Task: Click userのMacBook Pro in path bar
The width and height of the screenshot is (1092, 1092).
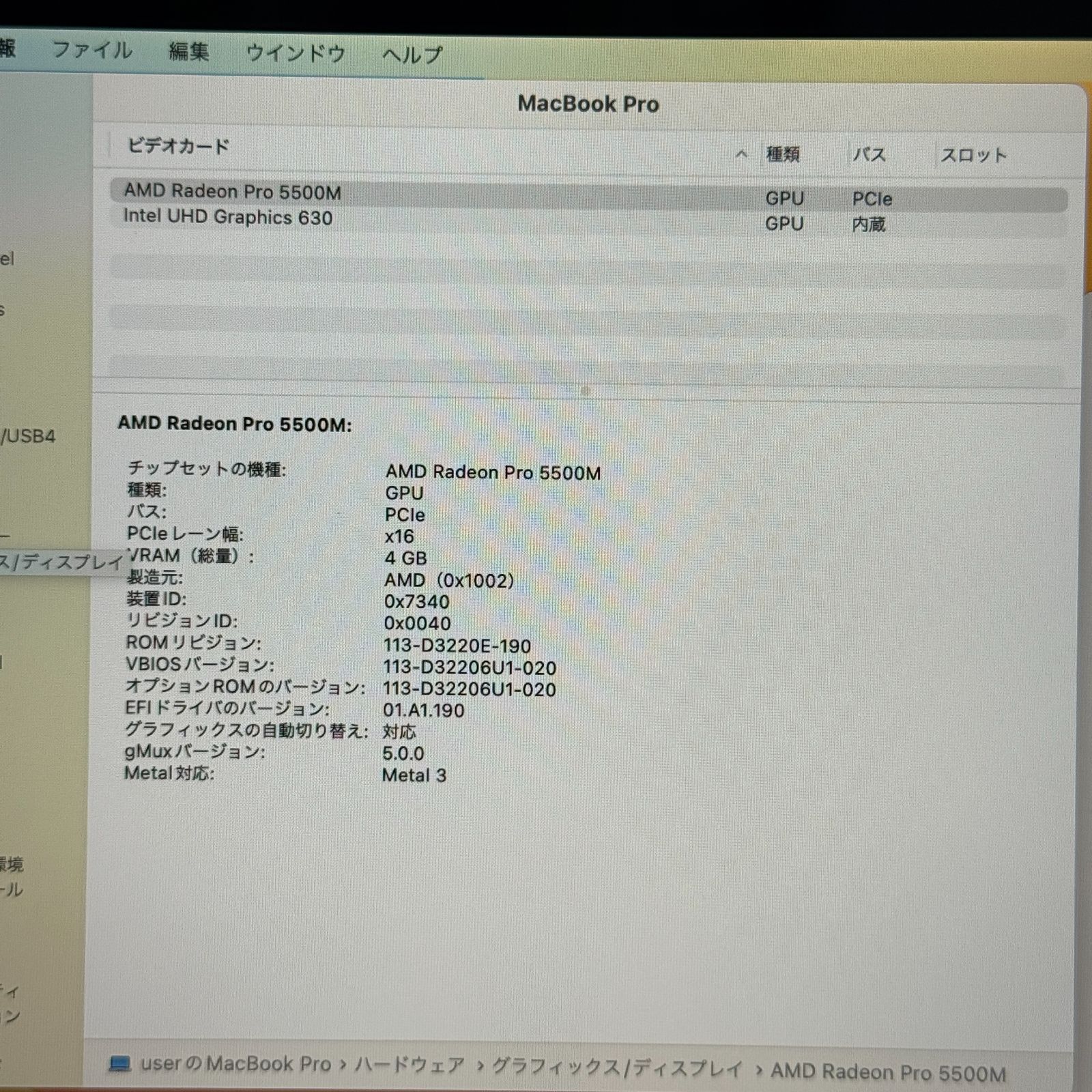Action: 236,1064
